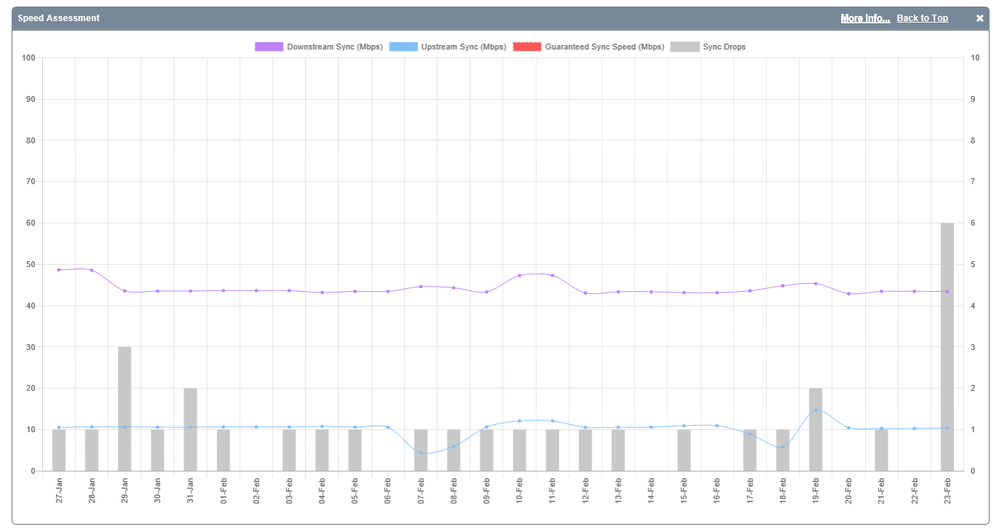
Task: Click the 18-Feb upstream data point
Action: point(783,446)
